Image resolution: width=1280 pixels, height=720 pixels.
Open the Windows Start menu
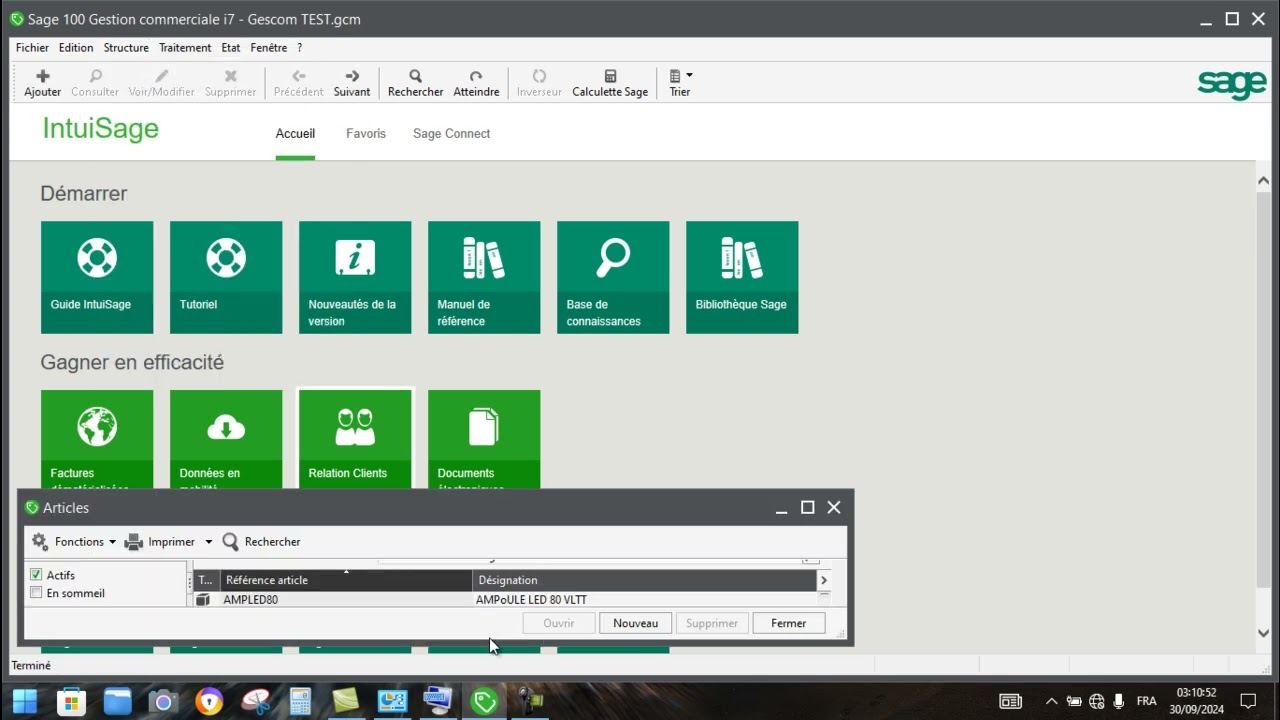(24, 701)
